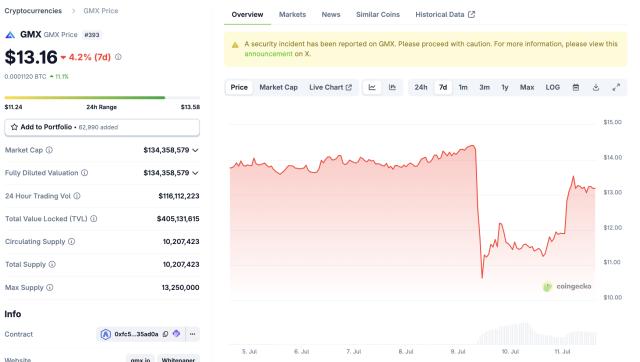The image size is (640, 362).
Task: Go to Cryptocurrencies breadcrumb
Action: pyautogui.click(x=33, y=11)
